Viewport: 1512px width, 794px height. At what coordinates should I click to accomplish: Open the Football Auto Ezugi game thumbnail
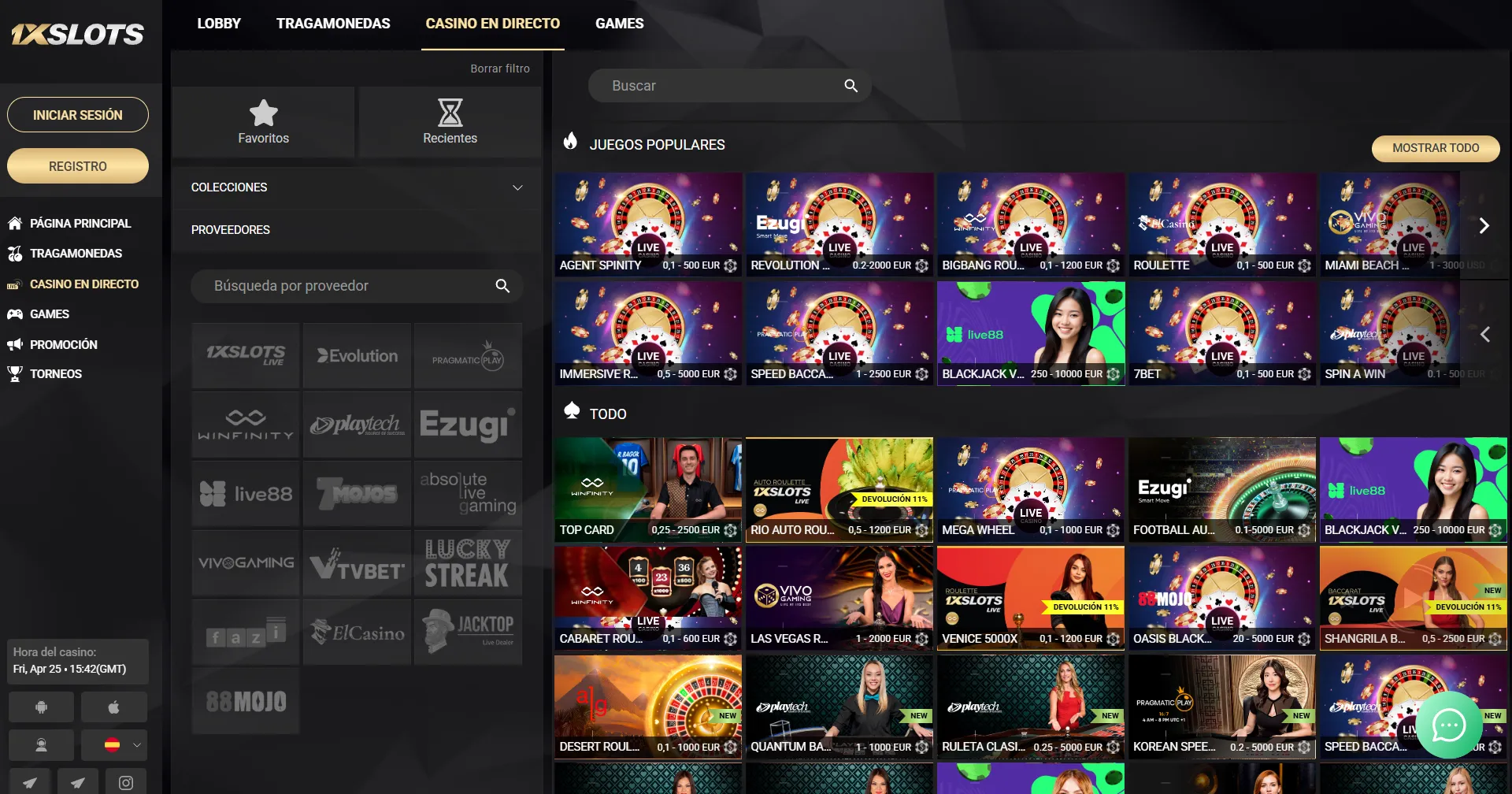pyautogui.click(x=1222, y=490)
